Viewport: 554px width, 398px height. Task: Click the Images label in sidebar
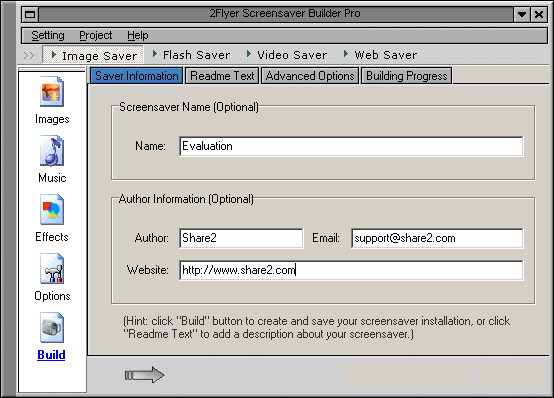click(52, 119)
